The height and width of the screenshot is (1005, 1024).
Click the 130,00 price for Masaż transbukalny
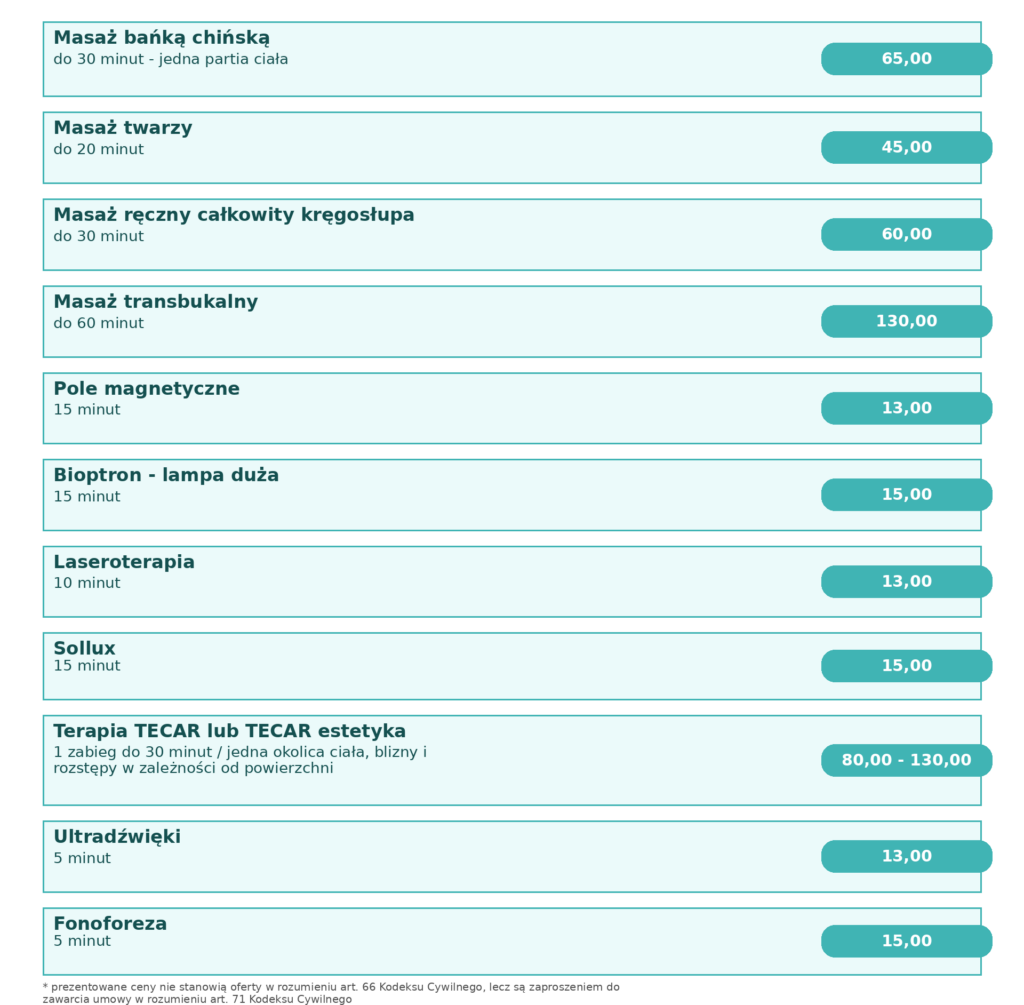click(x=906, y=321)
